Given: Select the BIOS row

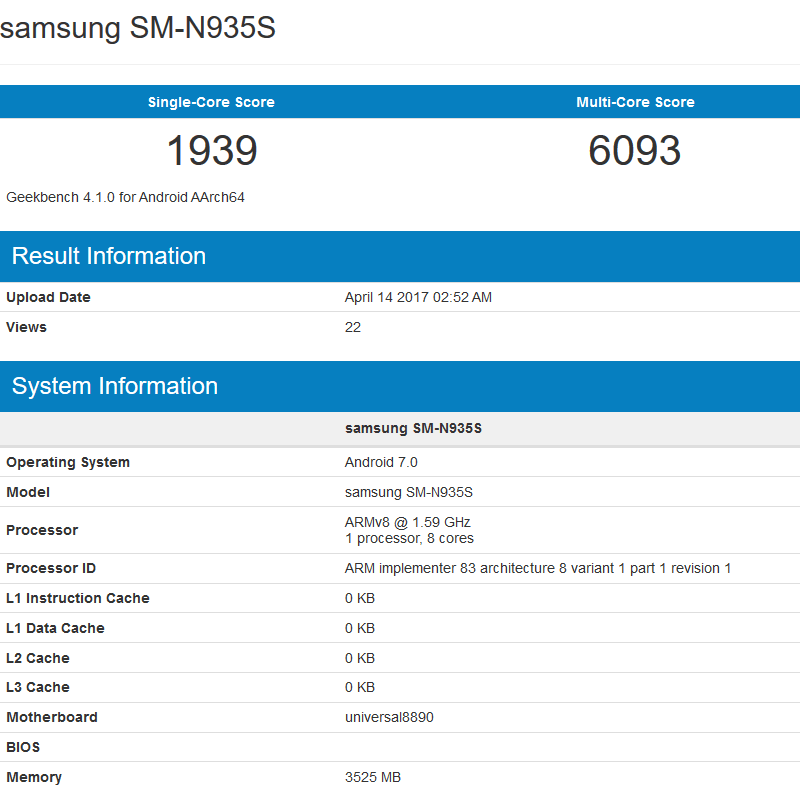Looking at the screenshot, I should pos(23,747).
